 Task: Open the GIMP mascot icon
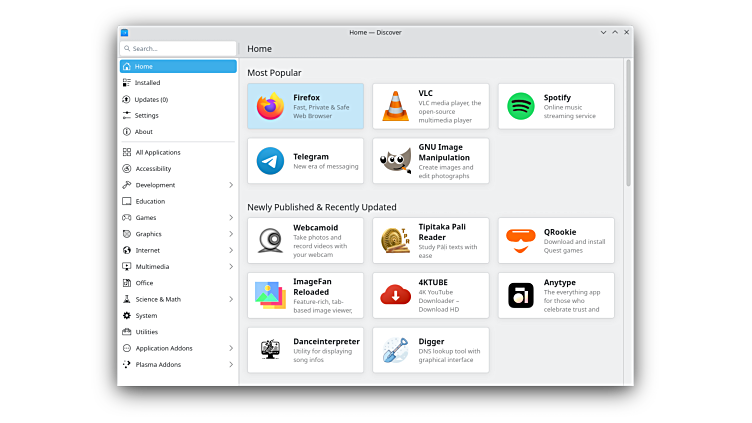(x=395, y=161)
